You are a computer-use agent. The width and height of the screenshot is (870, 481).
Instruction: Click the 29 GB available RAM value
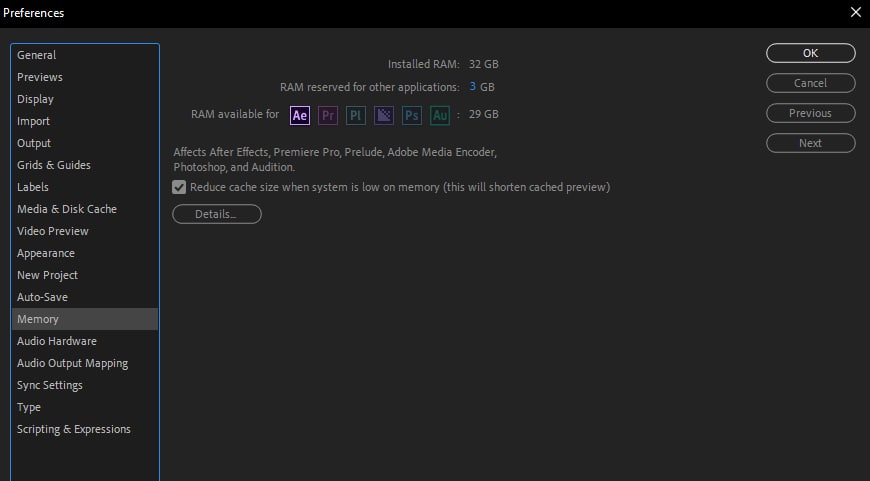tap(483, 114)
